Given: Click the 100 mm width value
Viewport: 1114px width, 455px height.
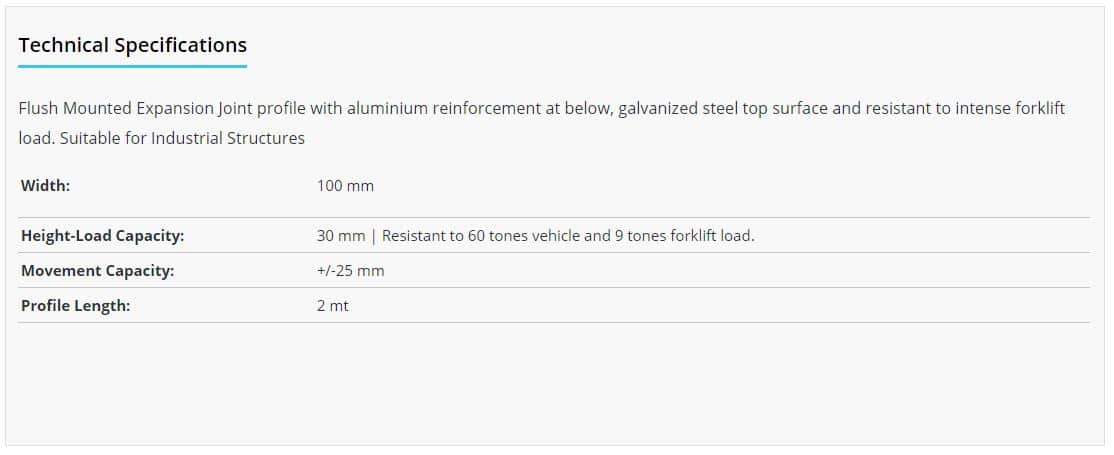Looking at the screenshot, I should pos(345,186).
